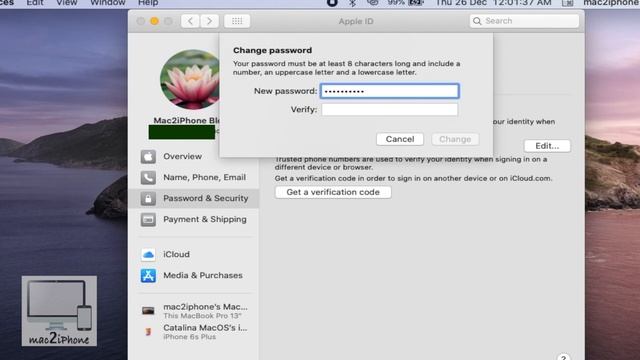
Task: Go back with the left chevron button
Action: click(x=190, y=21)
